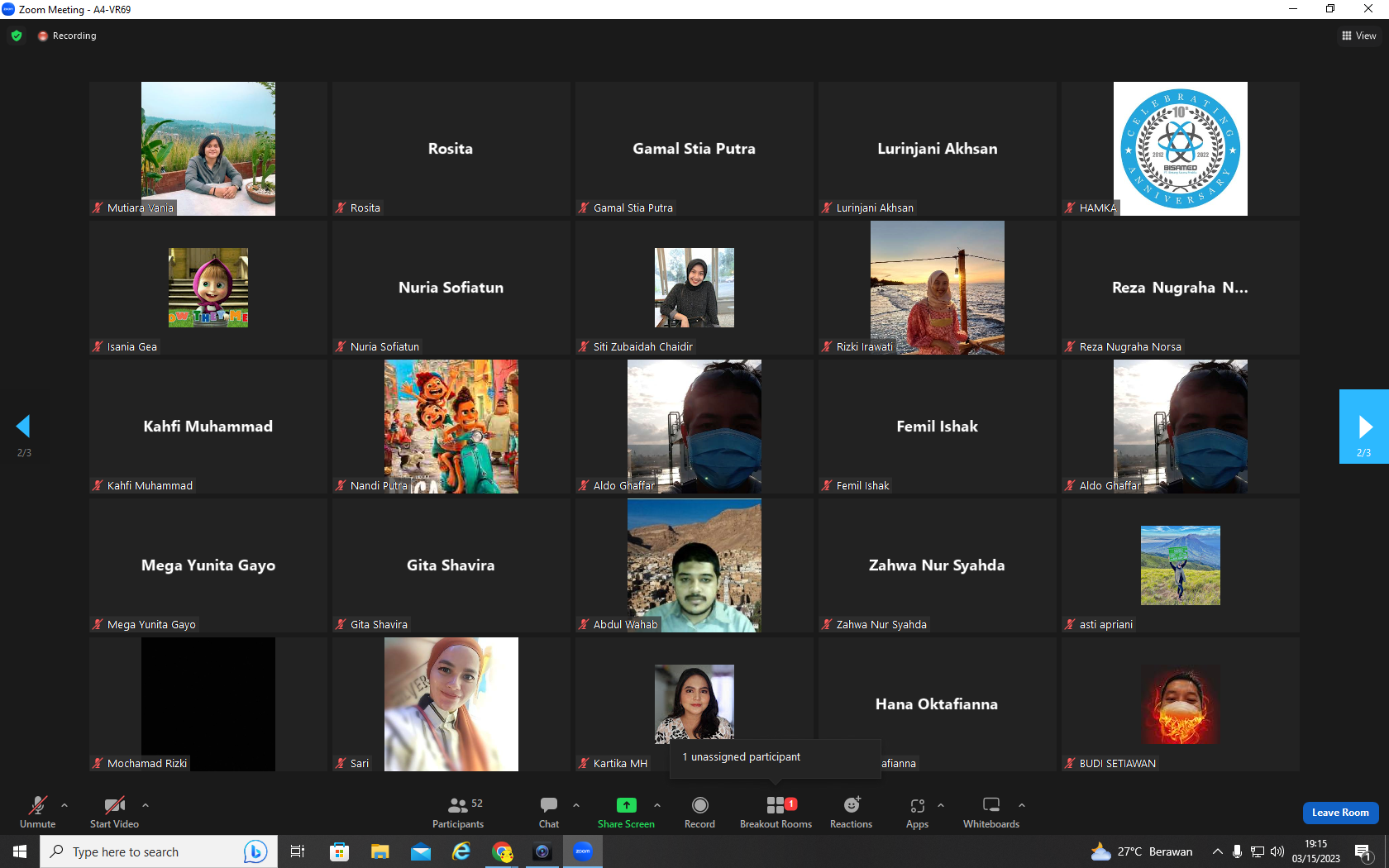The image size is (1389, 868).
Task: Open Microsoft Store from the taskbar
Action: [339, 851]
